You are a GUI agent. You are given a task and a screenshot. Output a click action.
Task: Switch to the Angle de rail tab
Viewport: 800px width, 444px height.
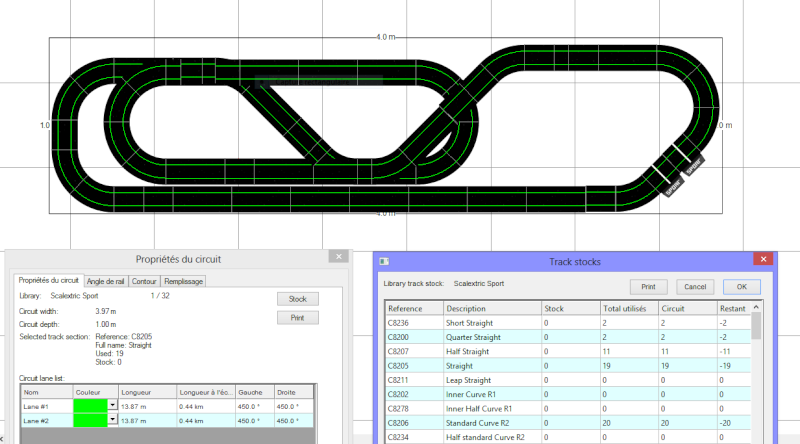click(x=106, y=282)
